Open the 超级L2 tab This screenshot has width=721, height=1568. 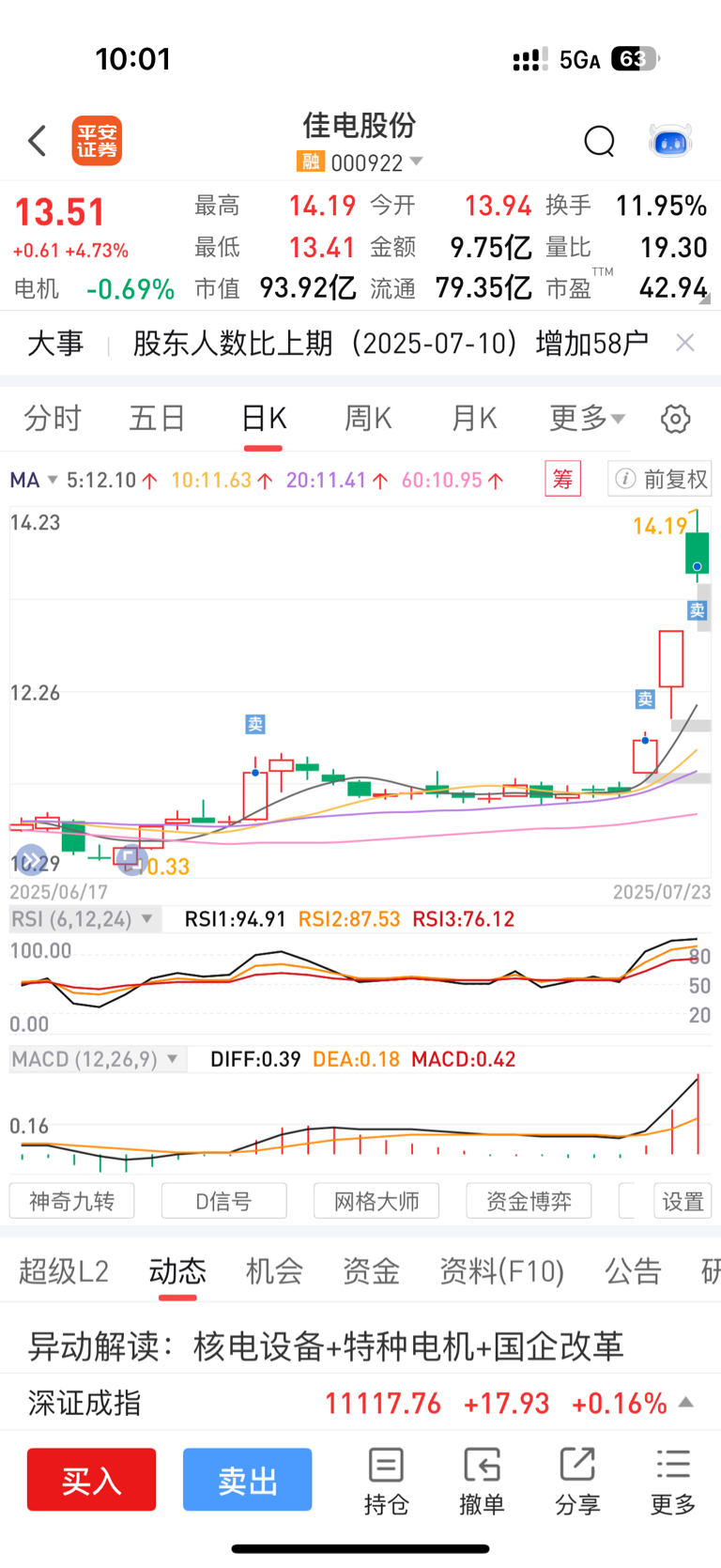[x=64, y=1271]
